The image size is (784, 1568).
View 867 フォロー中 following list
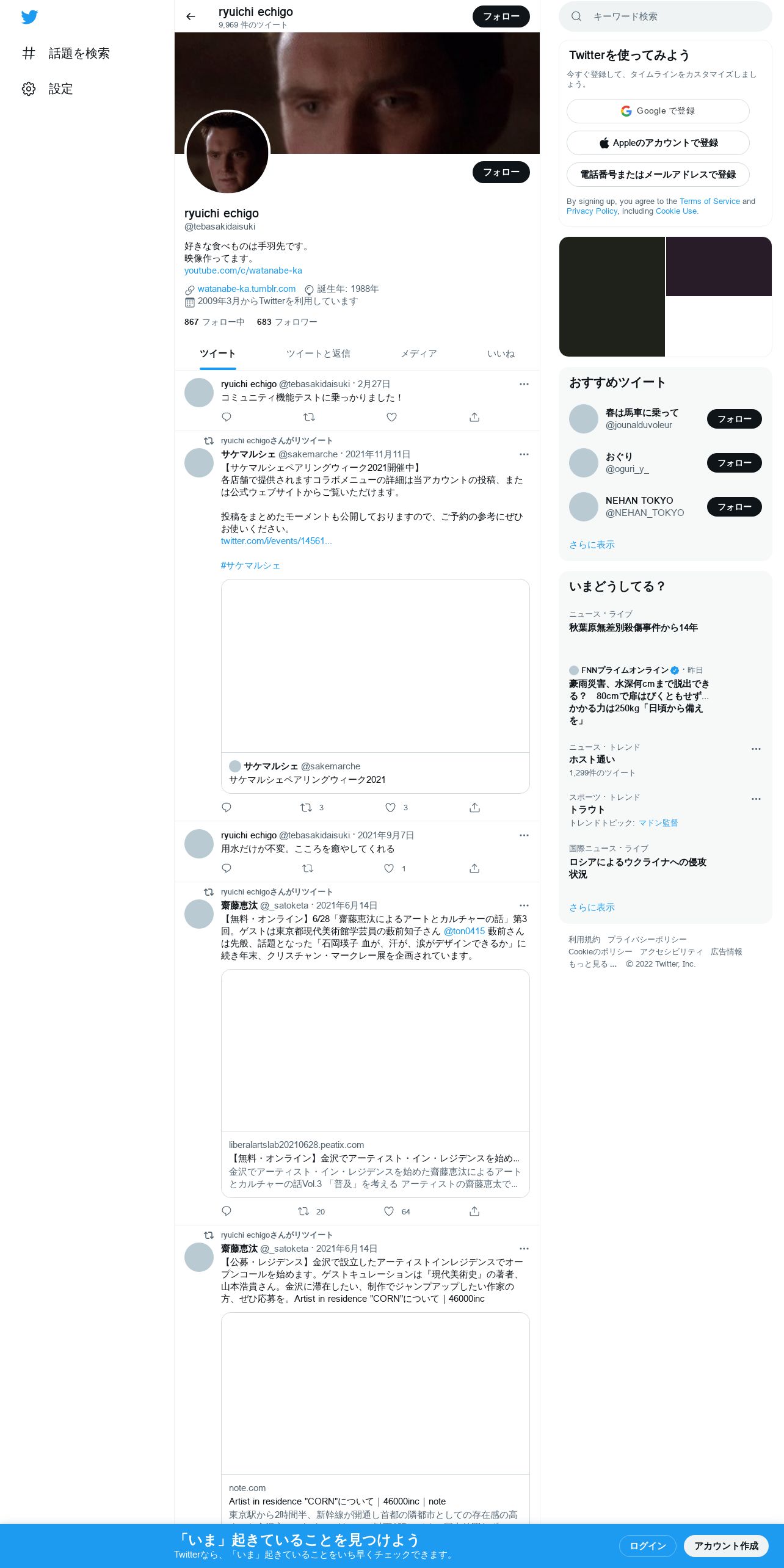(x=214, y=322)
